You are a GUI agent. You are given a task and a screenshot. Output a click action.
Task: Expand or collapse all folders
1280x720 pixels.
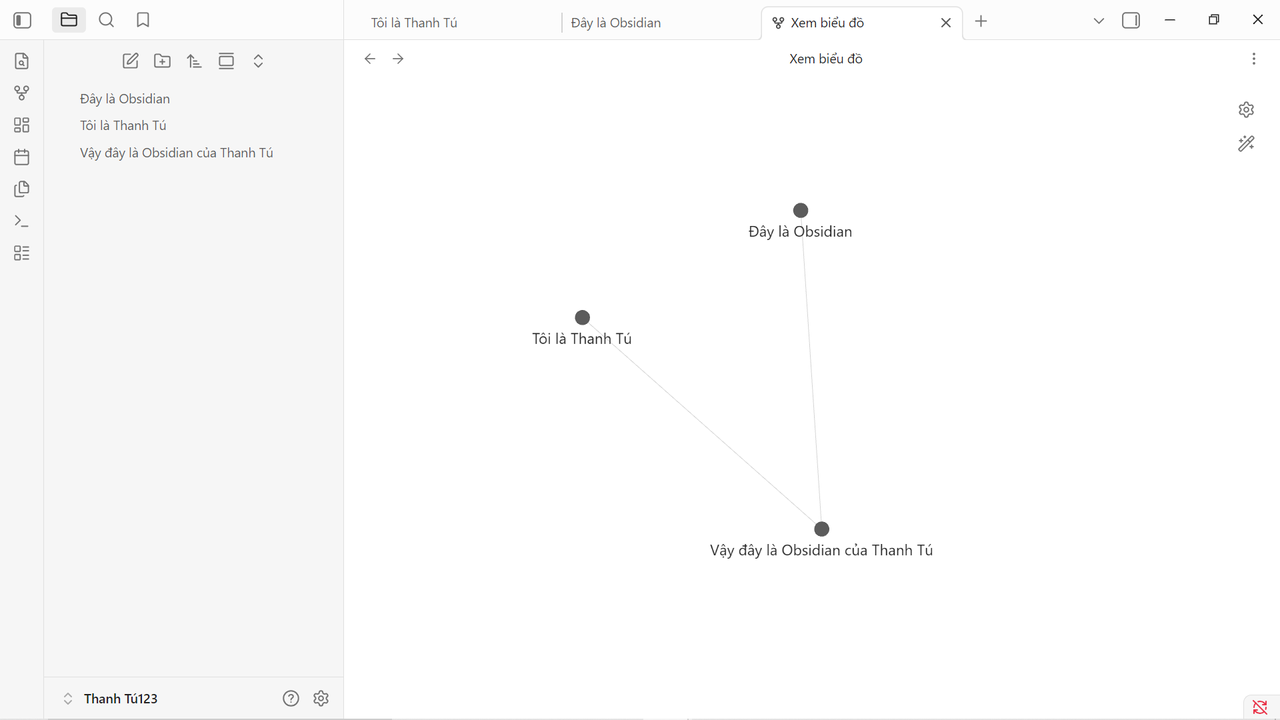tap(258, 61)
